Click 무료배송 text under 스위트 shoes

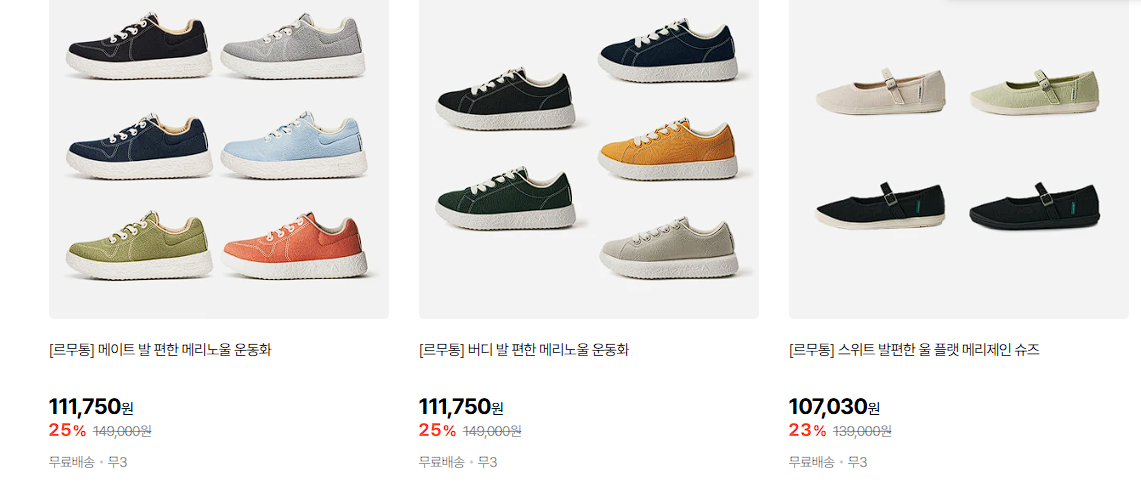pyautogui.click(x=811, y=462)
